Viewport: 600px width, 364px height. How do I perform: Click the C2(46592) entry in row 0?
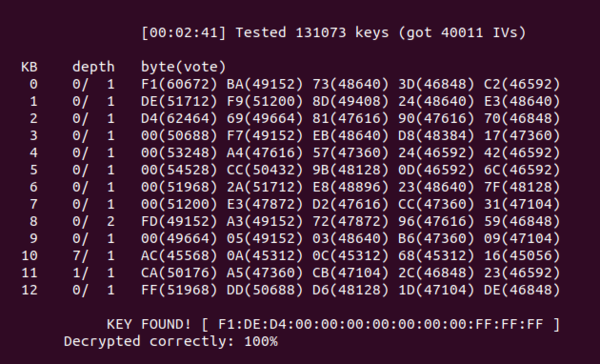pyautogui.click(x=522, y=84)
